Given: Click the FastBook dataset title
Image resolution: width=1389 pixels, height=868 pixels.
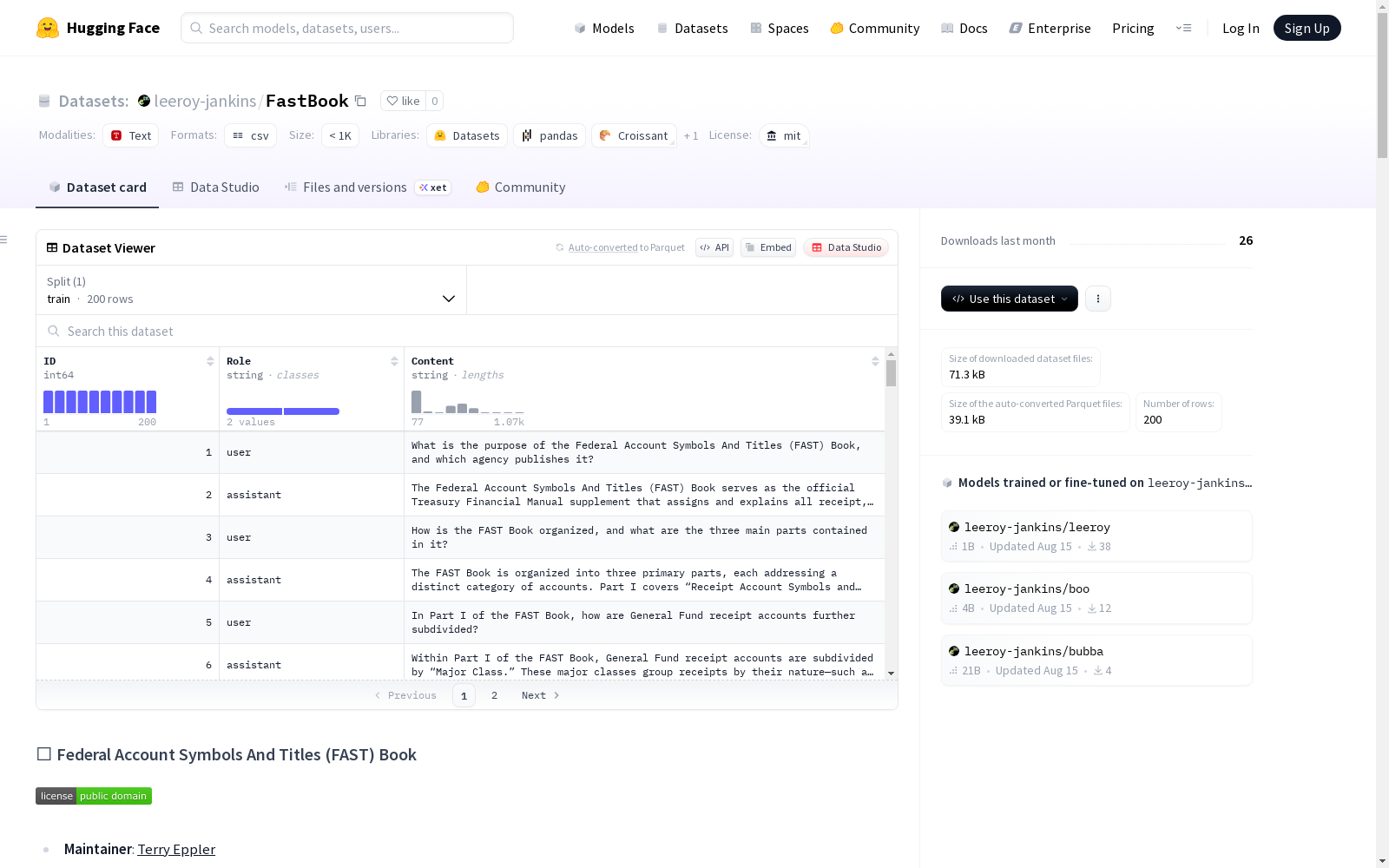Looking at the screenshot, I should (307, 101).
